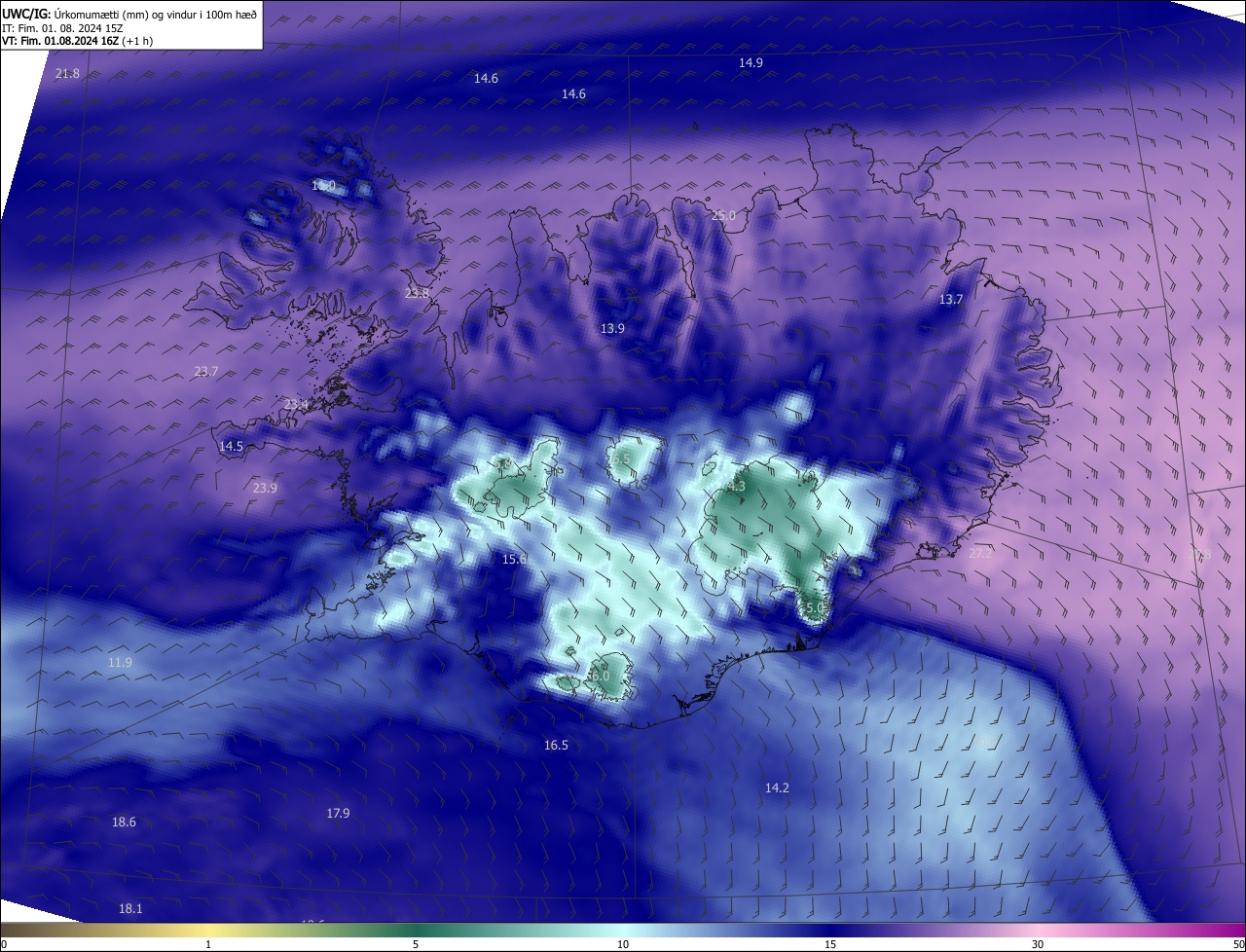The height and width of the screenshot is (952, 1246).
Task: Click the colour scale tick label 1
Action: coord(208,944)
